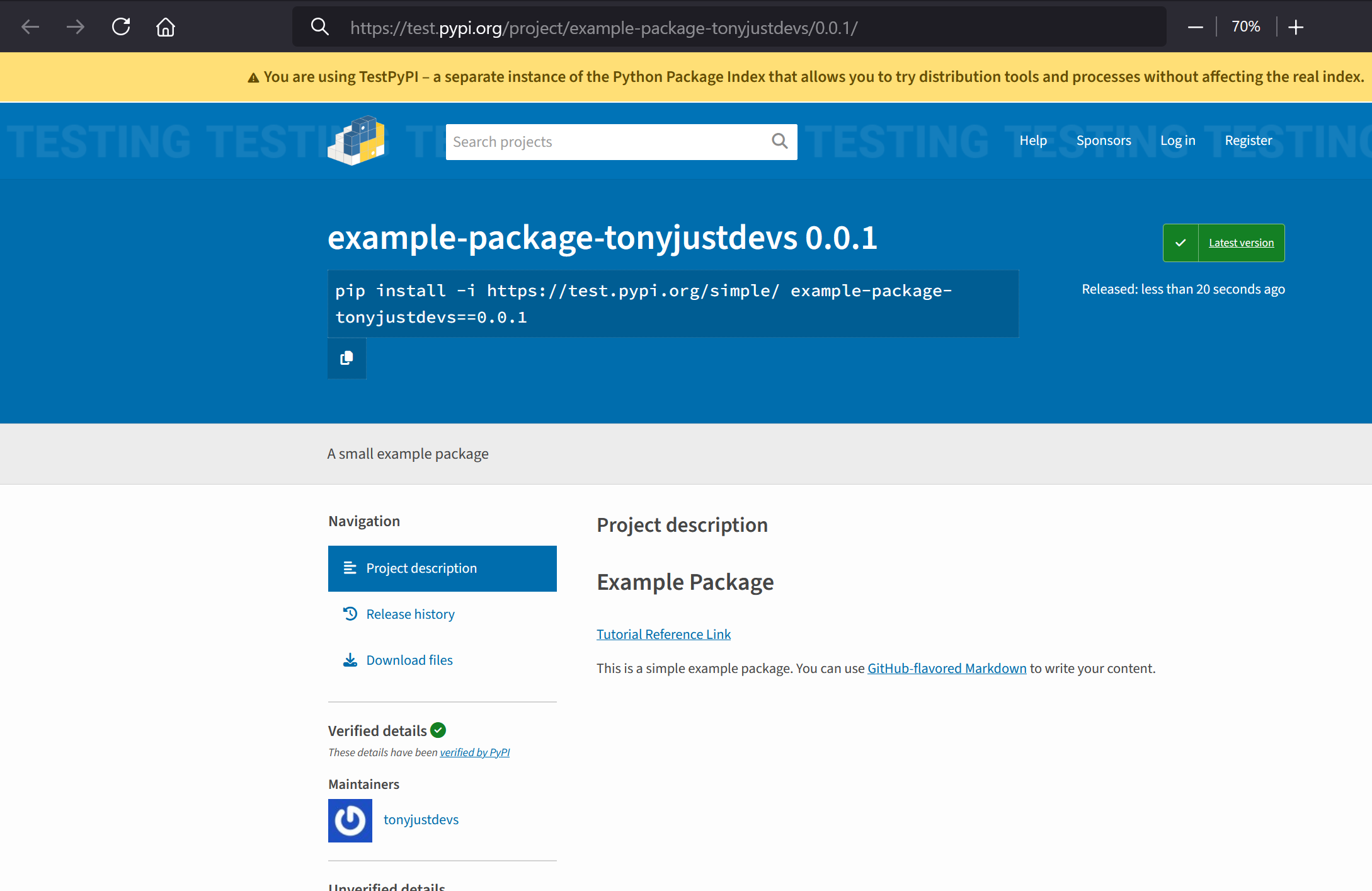Open the tonyjustdevs maintainer avatar
This screenshot has width=1372, height=891.
350,820
